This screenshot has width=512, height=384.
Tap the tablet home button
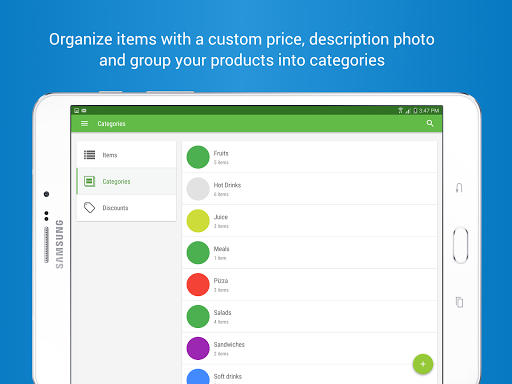coord(460,245)
